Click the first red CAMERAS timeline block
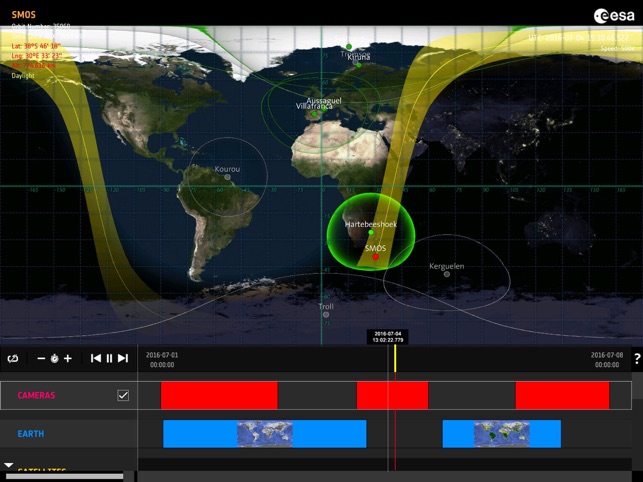 click(x=219, y=395)
